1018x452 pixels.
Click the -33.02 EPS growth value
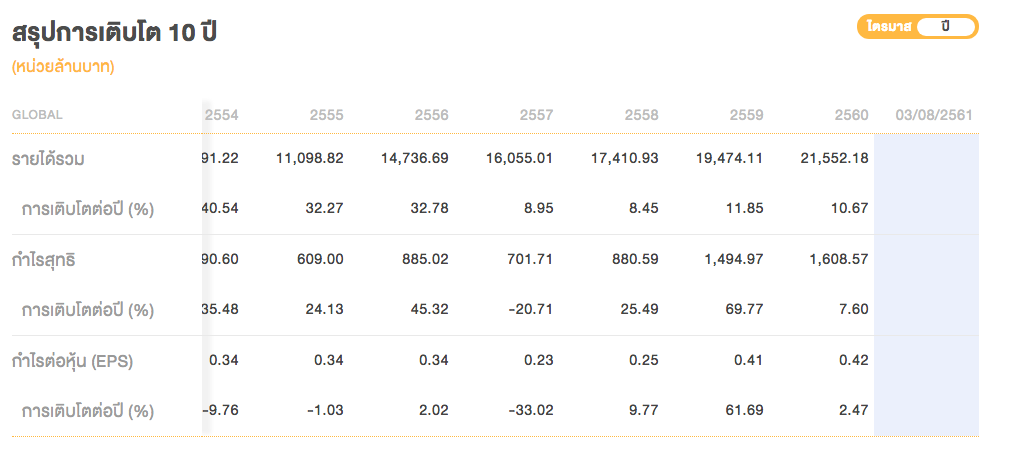(531, 410)
